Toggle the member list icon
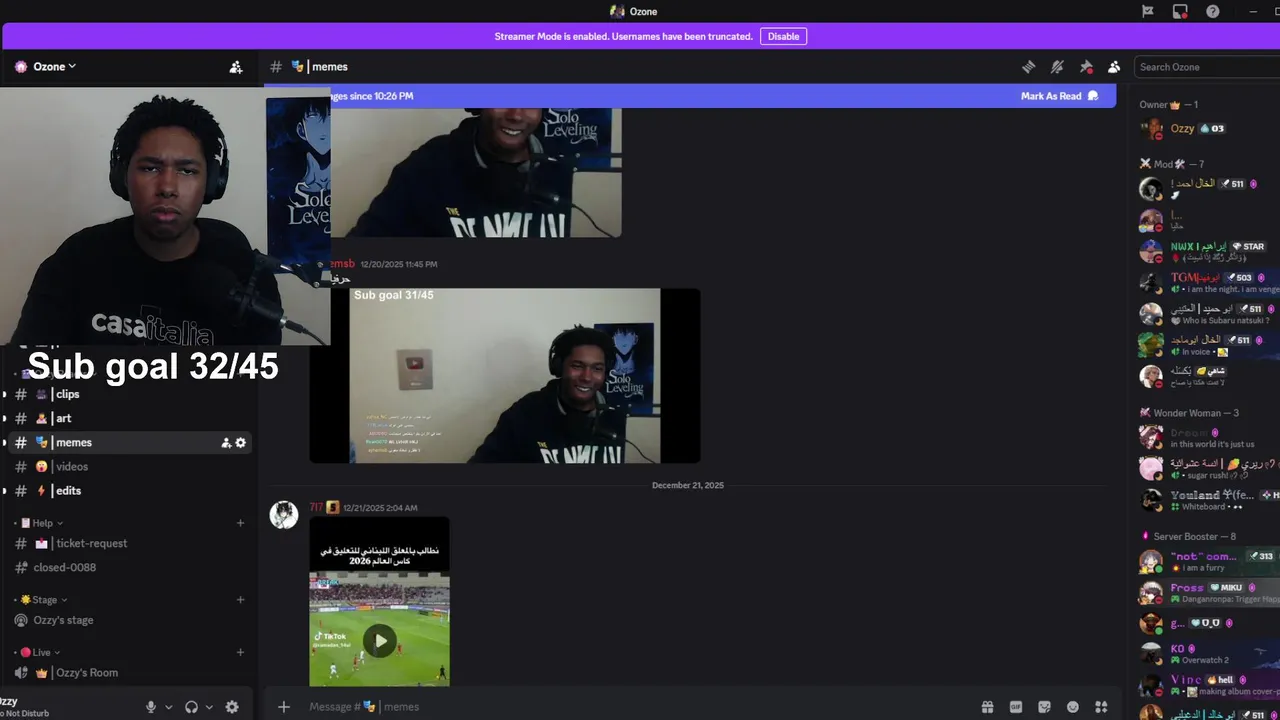This screenshot has height=720, width=1280. pyautogui.click(x=1114, y=67)
